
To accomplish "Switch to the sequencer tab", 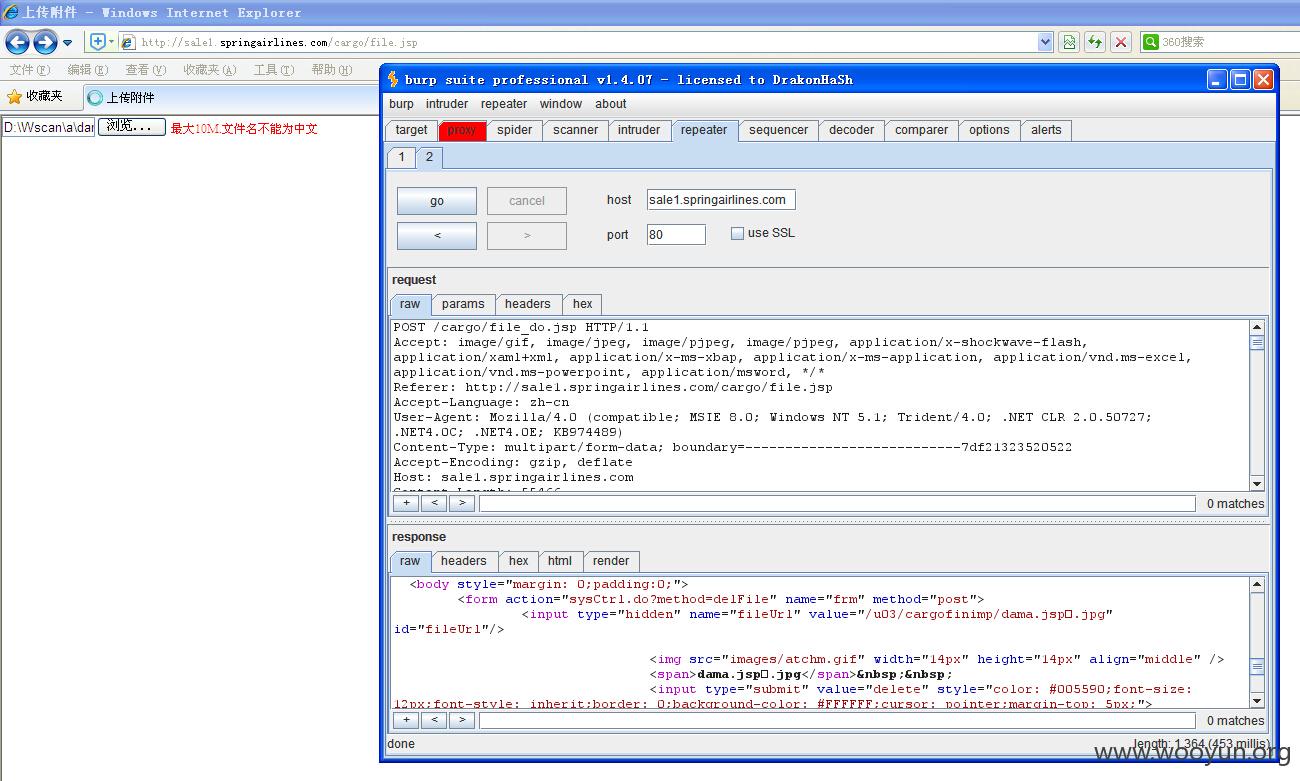I will point(778,130).
